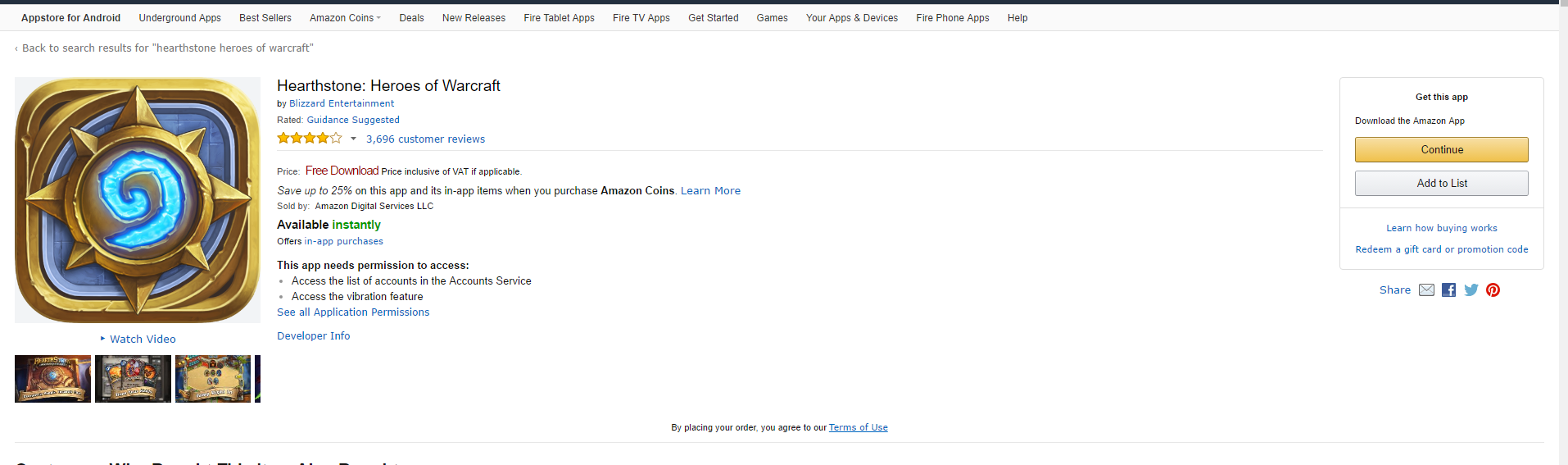Open third game board screenshot thumbnail
This screenshot has height=465, width=1568.
(x=213, y=379)
